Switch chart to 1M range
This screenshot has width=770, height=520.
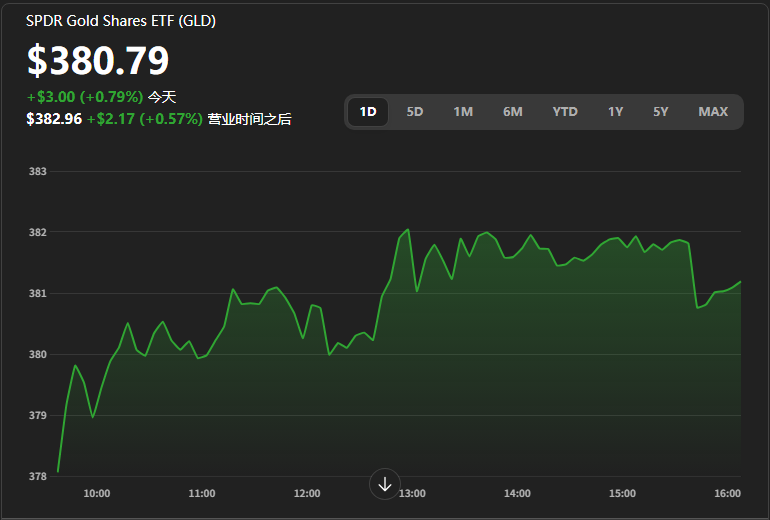463,112
